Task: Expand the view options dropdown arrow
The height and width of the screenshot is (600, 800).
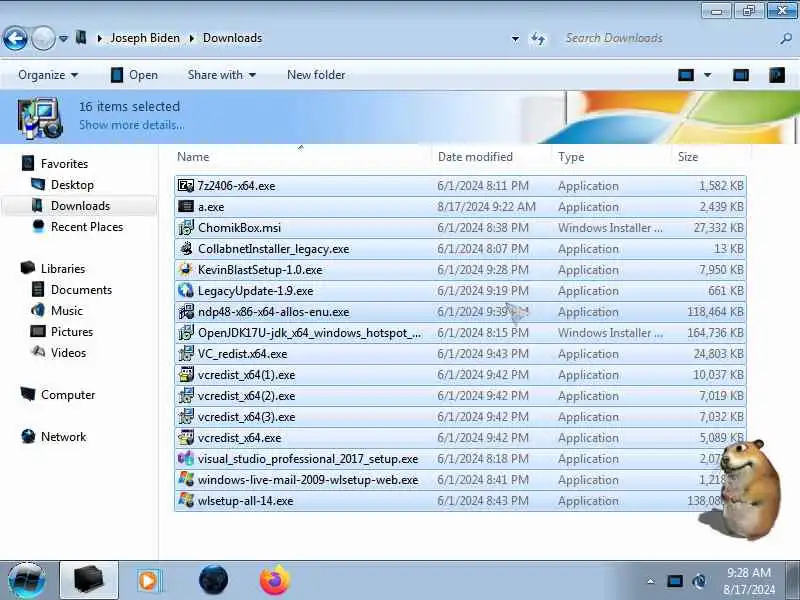Action: [x=708, y=76]
